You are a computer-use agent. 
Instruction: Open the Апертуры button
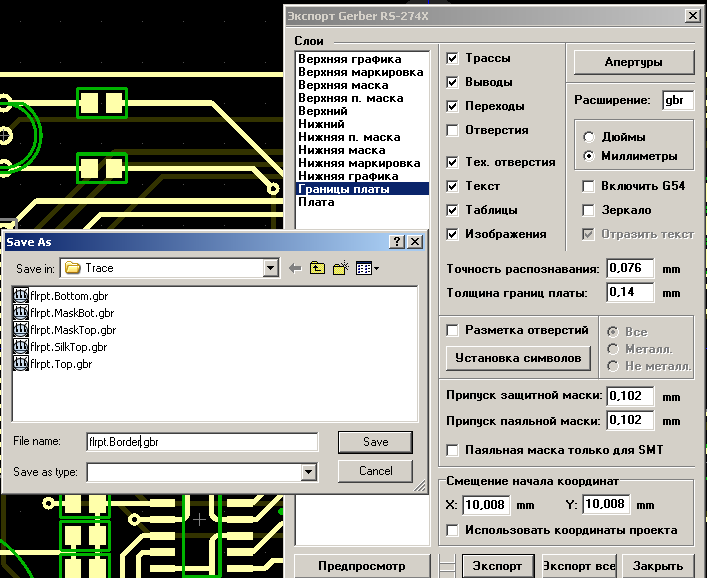(x=634, y=62)
